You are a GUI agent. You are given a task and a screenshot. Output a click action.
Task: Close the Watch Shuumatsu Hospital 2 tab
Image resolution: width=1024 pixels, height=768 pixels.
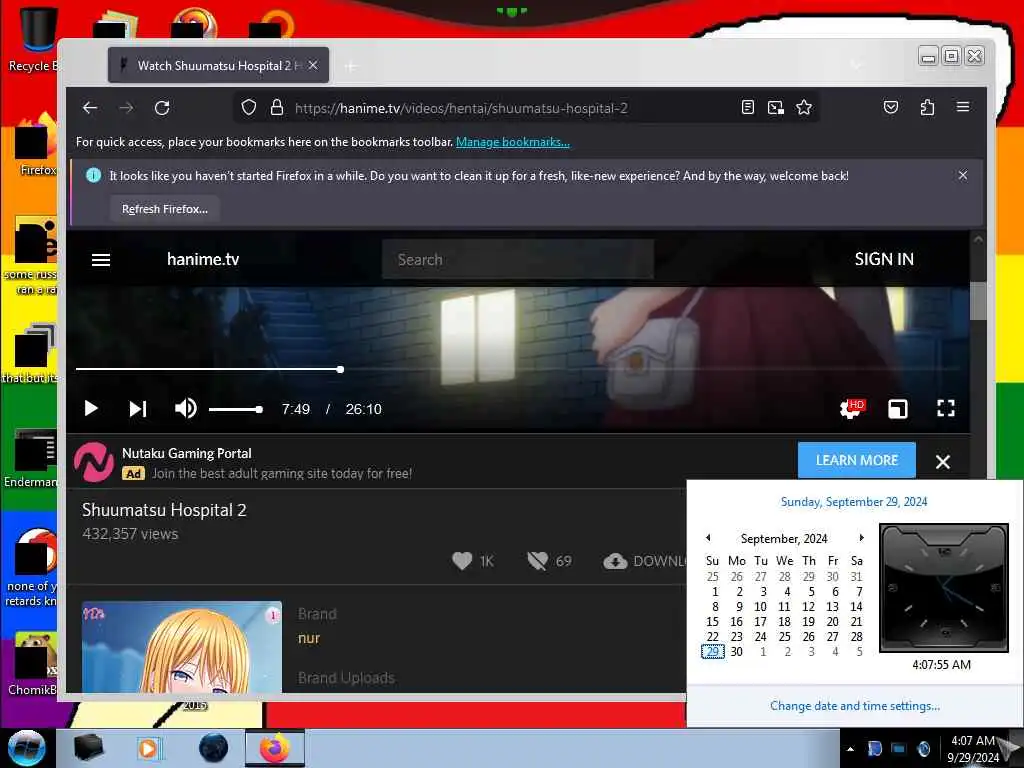tap(313, 65)
